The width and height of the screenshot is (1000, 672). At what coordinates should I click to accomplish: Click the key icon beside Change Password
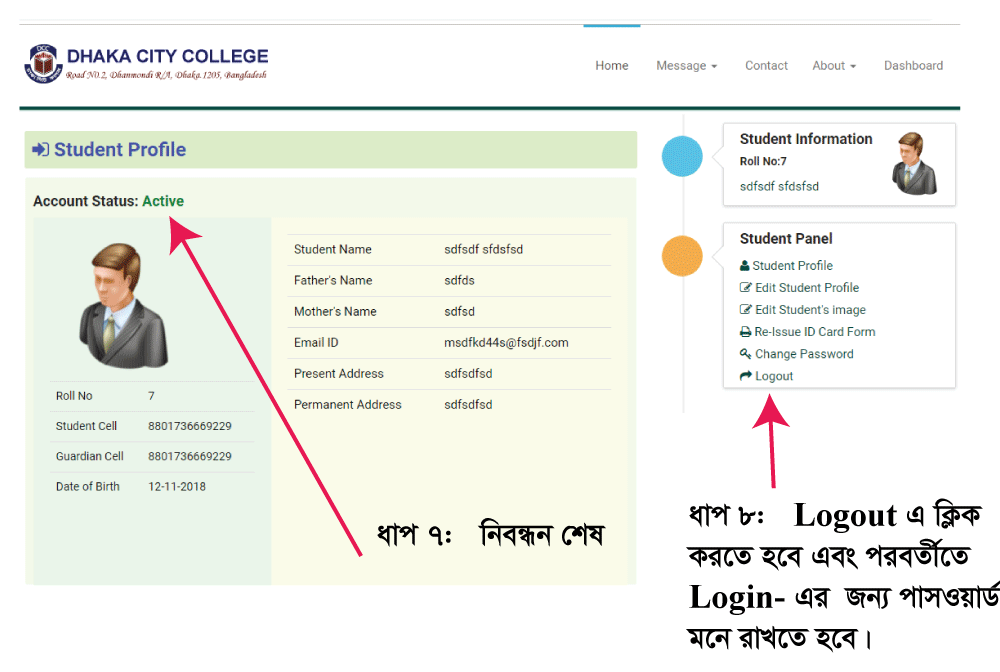pos(745,354)
